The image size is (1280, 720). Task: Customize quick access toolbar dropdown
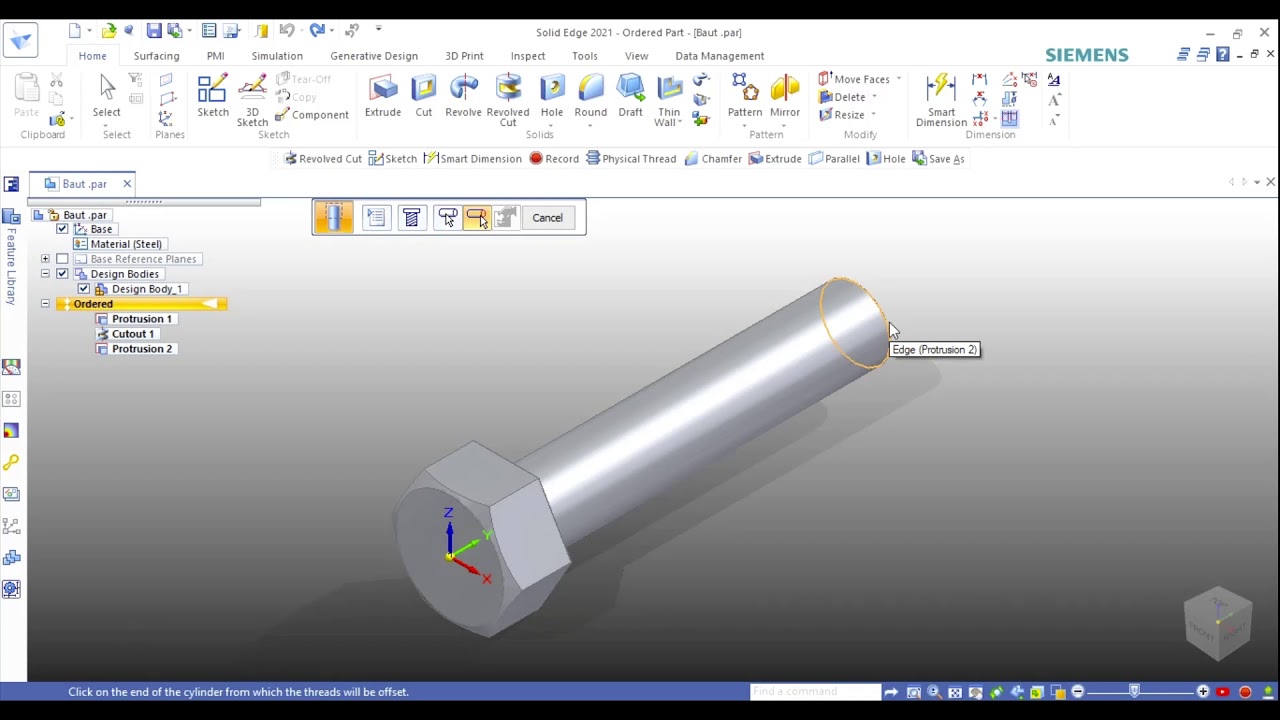tap(378, 31)
